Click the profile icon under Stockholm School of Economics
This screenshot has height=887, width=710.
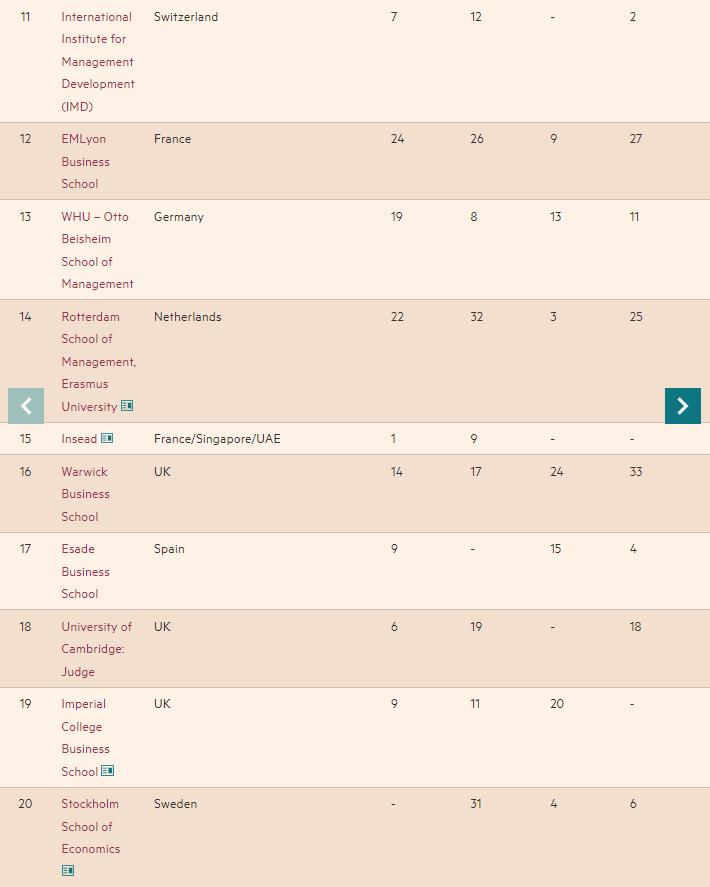pyautogui.click(x=68, y=870)
